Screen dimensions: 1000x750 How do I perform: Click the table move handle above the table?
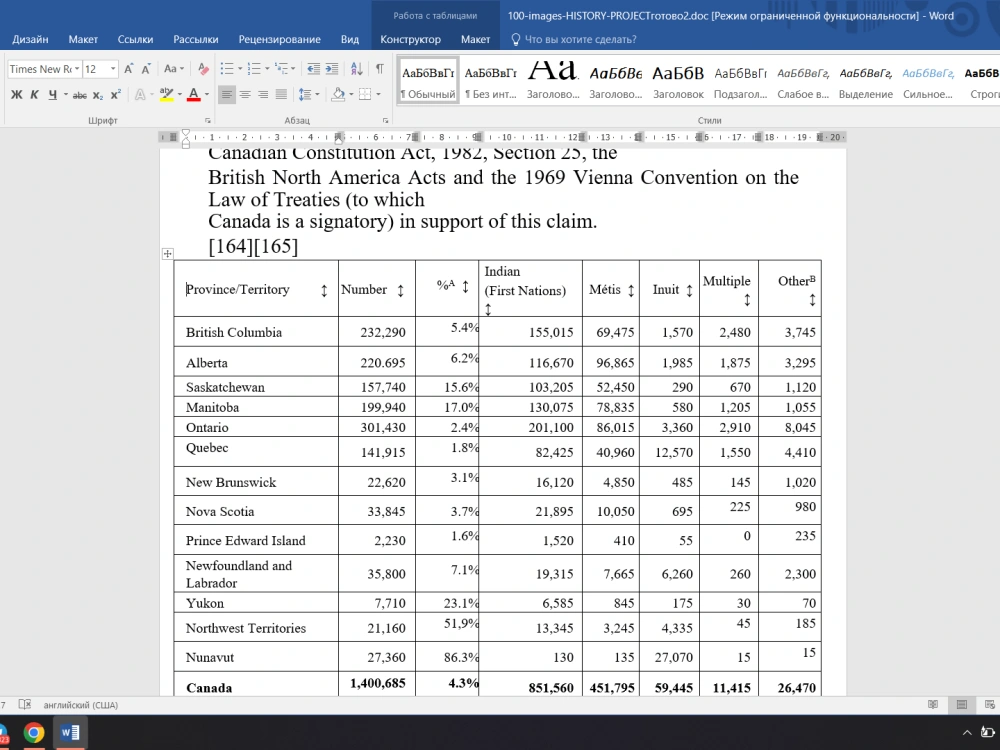[x=167, y=254]
